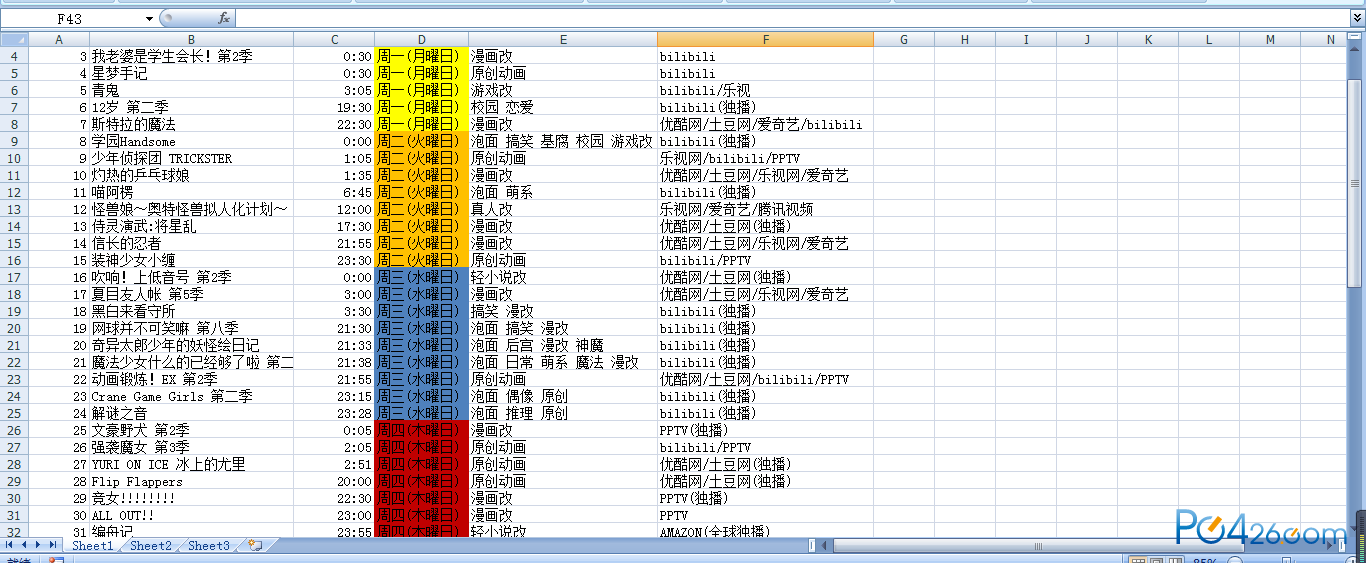Click cell '青鬼'
The width and height of the screenshot is (1366, 563).
[x=191, y=91]
